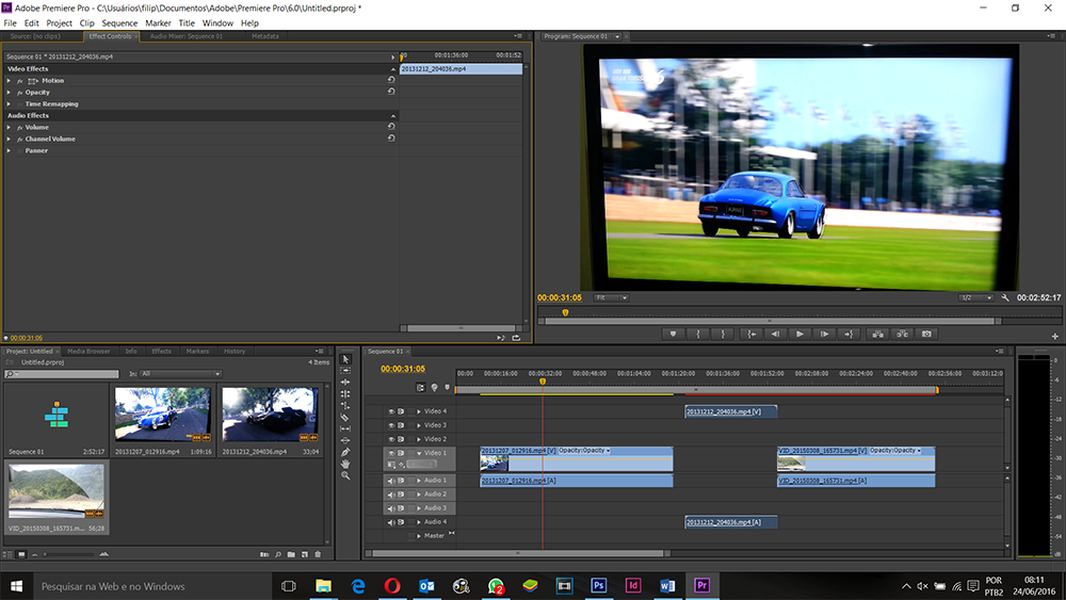1066x600 pixels.
Task: Open Program Monitor settings wrench
Action: [x=1005, y=298]
